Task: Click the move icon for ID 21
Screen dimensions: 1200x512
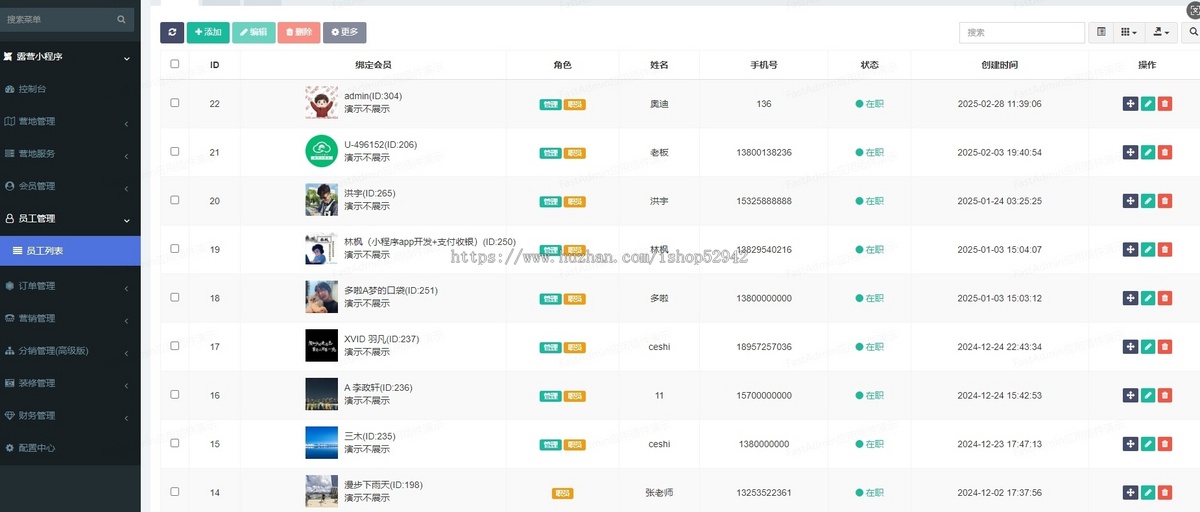Action: click(x=1130, y=152)
